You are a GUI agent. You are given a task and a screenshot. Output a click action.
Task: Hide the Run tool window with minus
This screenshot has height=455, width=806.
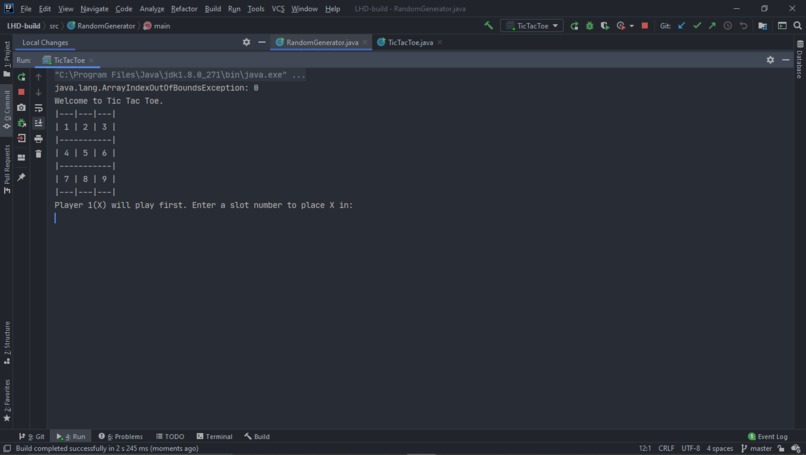coord(785,60)
